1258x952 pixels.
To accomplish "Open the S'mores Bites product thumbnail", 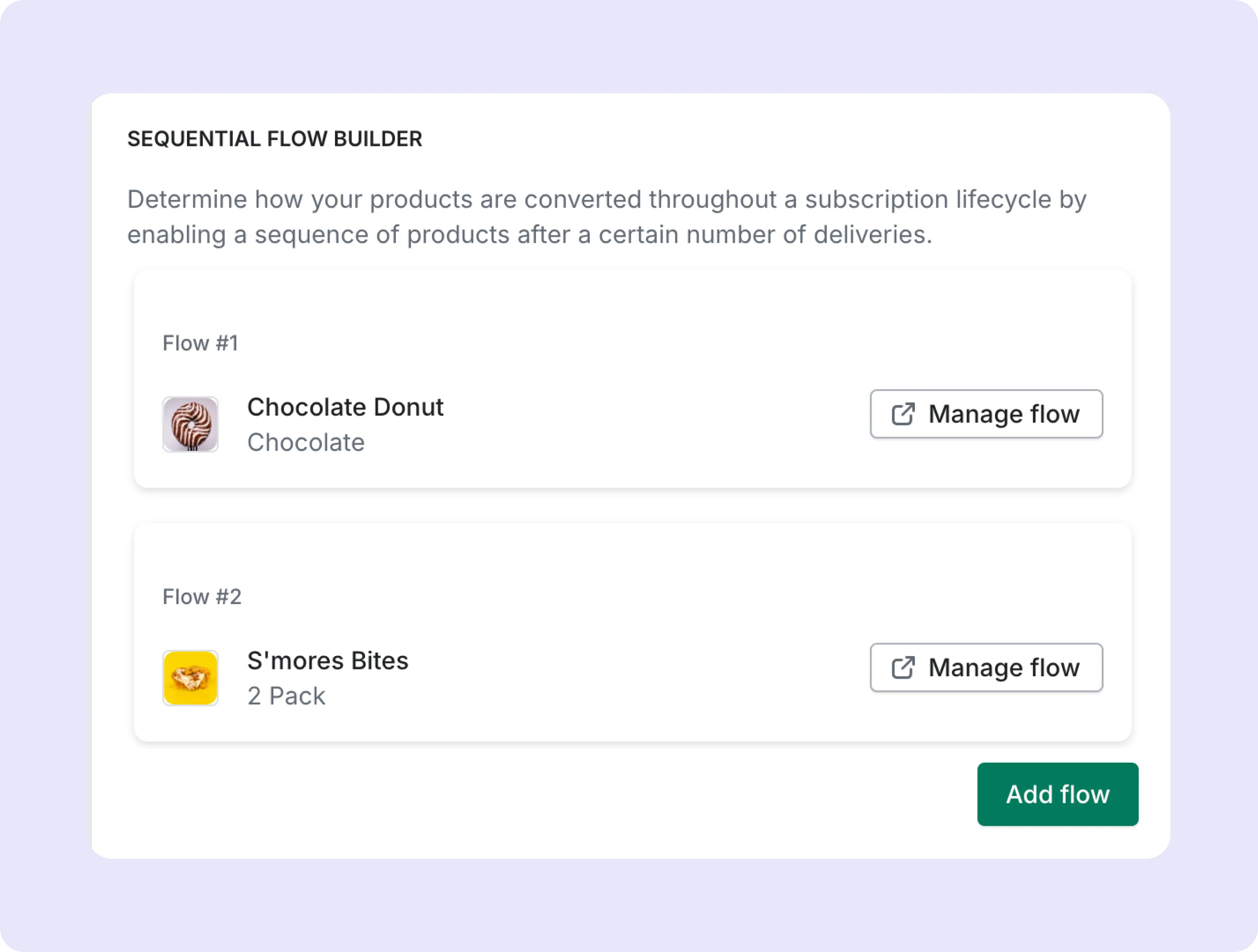I will (191, 678).
